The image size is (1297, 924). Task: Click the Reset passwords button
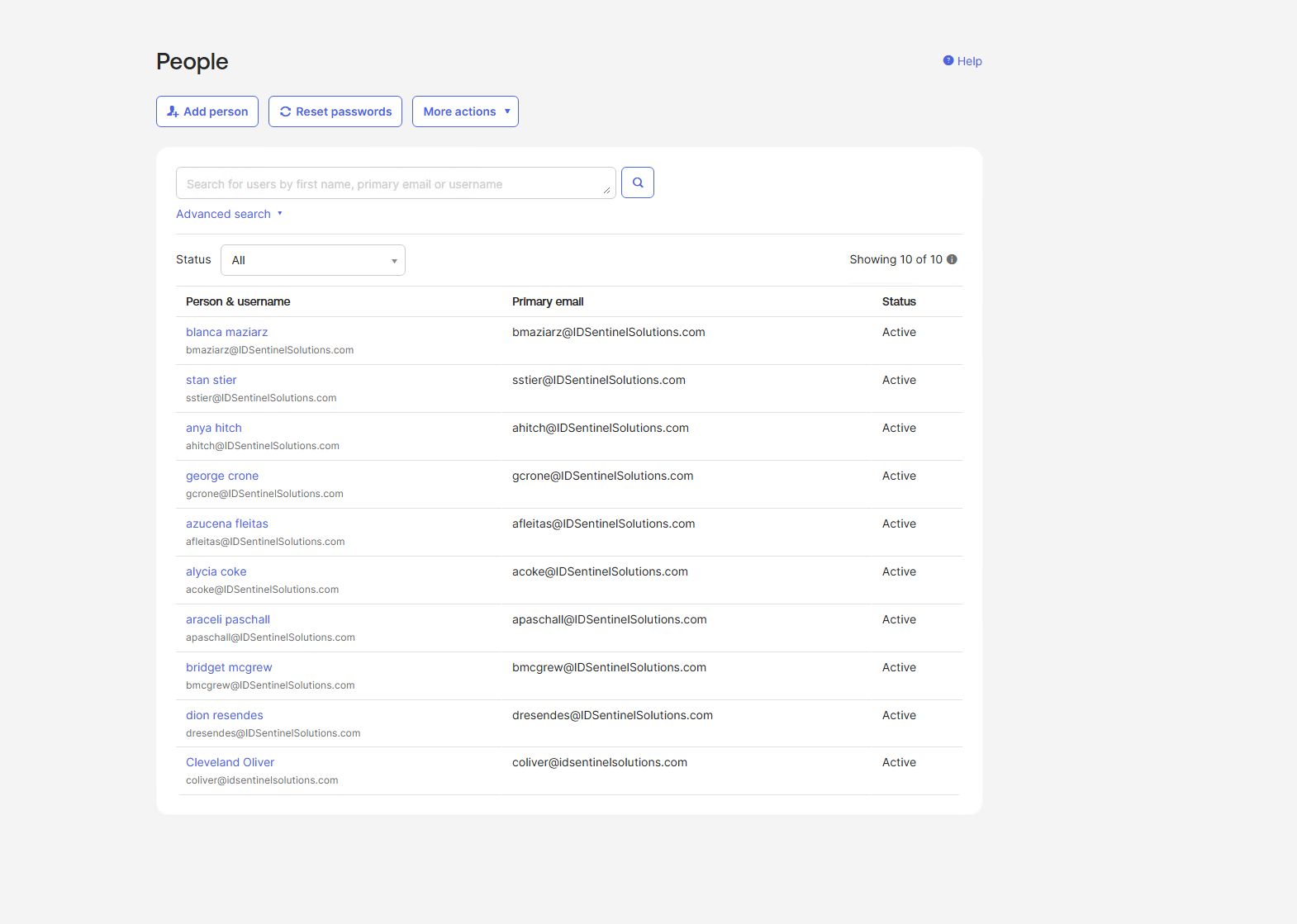(335, 111)
